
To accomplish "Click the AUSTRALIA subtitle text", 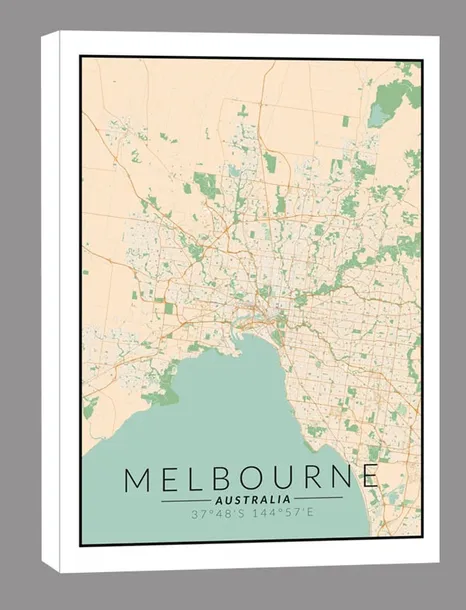I will click(253, 500).
